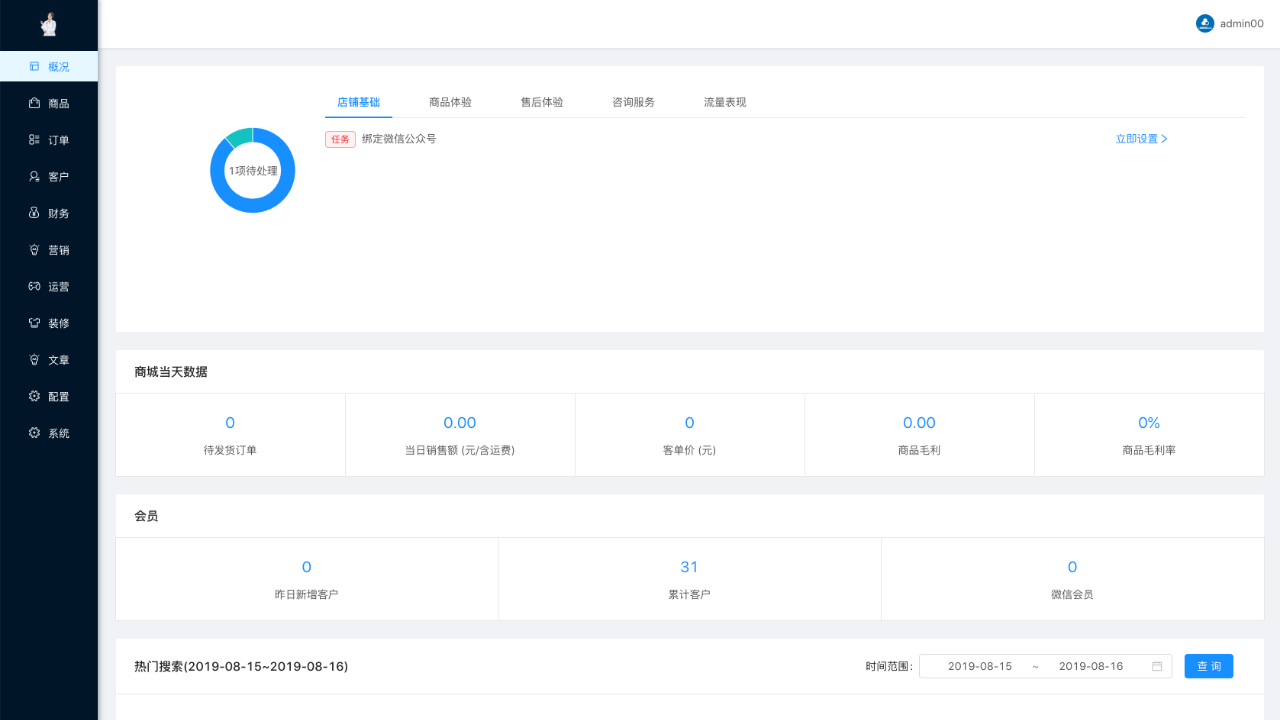Click the store logo at sidebar top
Screen dimensions: 1280x720
click(x=48, y=24)
